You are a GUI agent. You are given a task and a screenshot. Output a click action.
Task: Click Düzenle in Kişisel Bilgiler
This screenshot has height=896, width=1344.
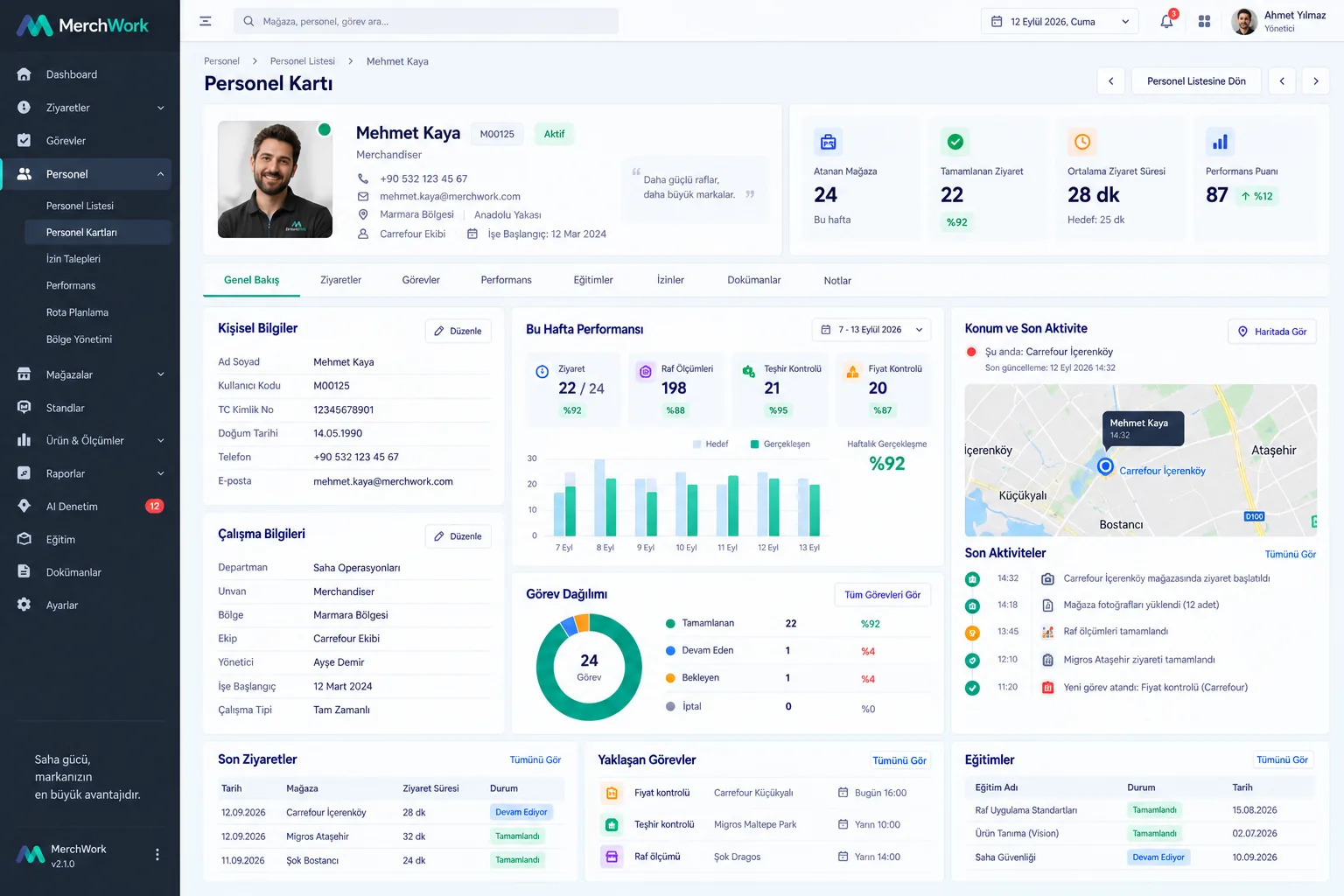coord(458,331)
